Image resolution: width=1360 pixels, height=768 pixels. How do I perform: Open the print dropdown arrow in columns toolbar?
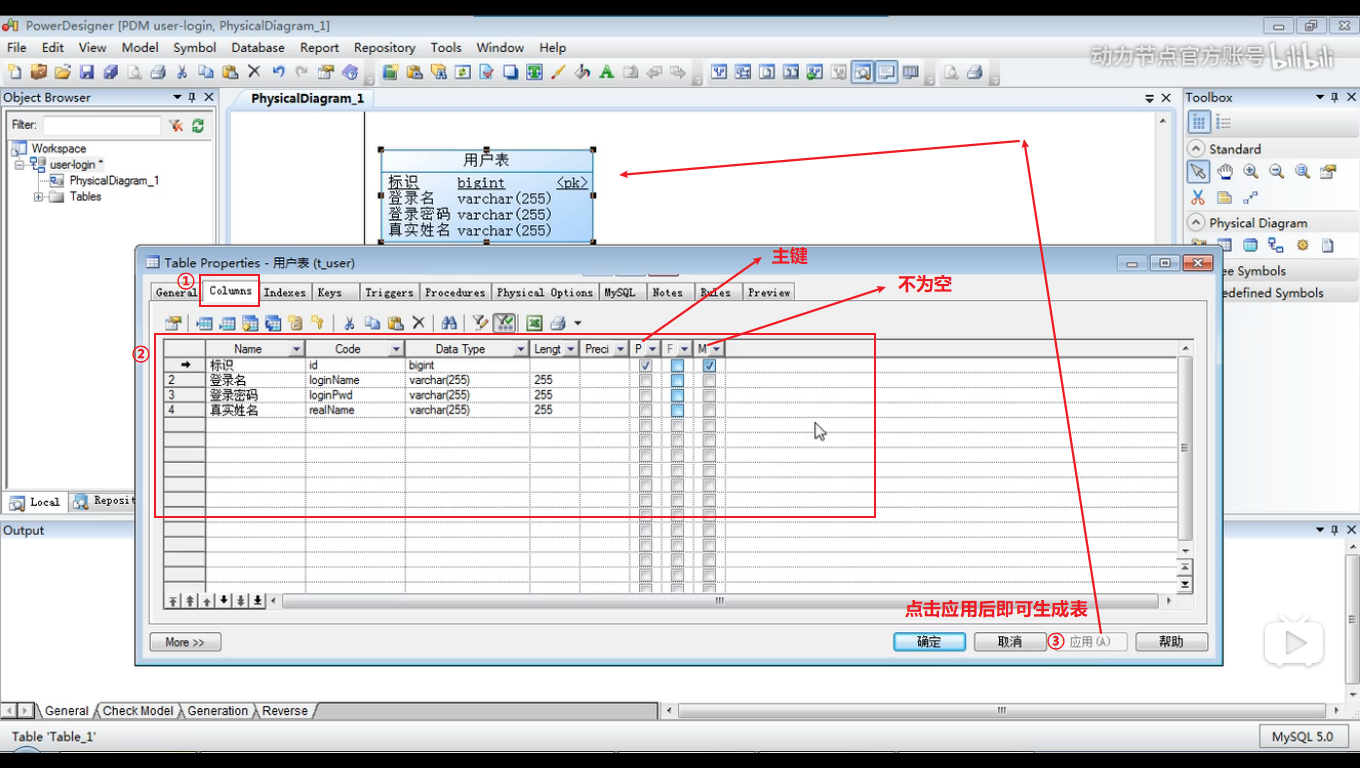(577, 323)
